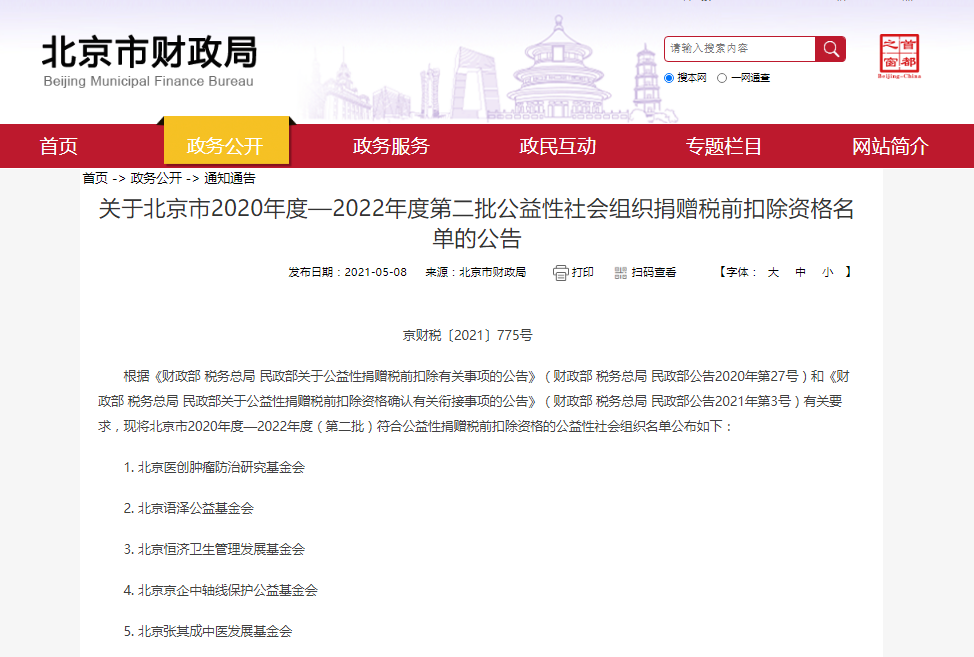Focus the 请输入搜索内容 search field
Screen dimensions: 974x657
[740, 49]
